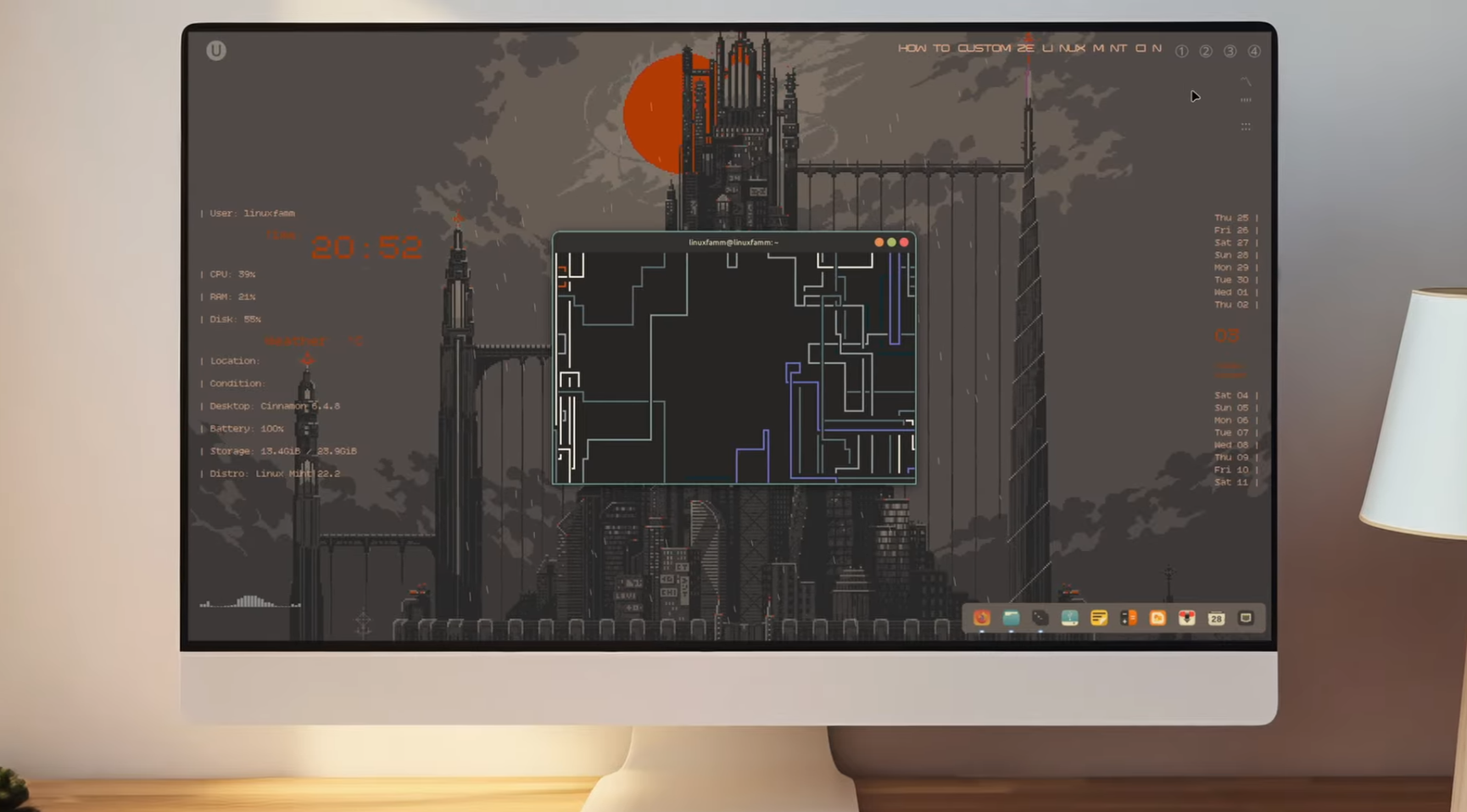Click the 'HOW TO CUSTOMIZE LINUX MINT' header text
Image resolution: width=1467 pixels, height=812 pixels.
point(1029,48)
